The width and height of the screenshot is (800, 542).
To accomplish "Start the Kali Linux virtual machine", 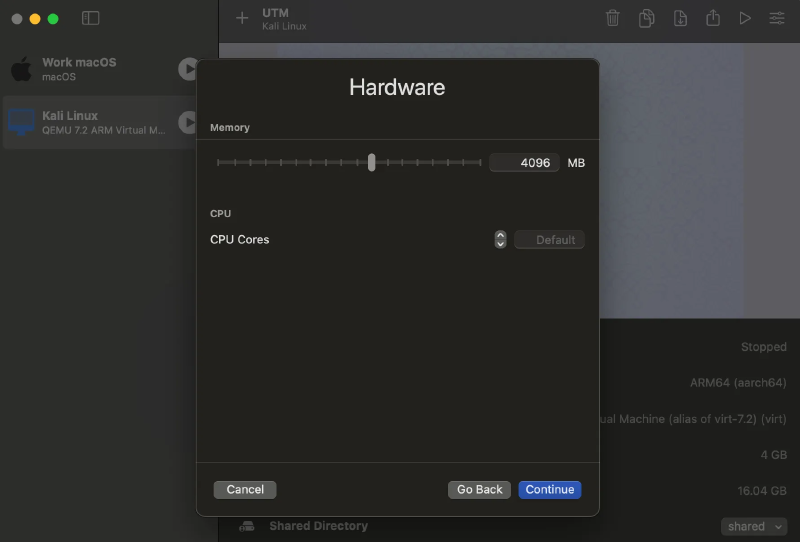I will (187, 122).
